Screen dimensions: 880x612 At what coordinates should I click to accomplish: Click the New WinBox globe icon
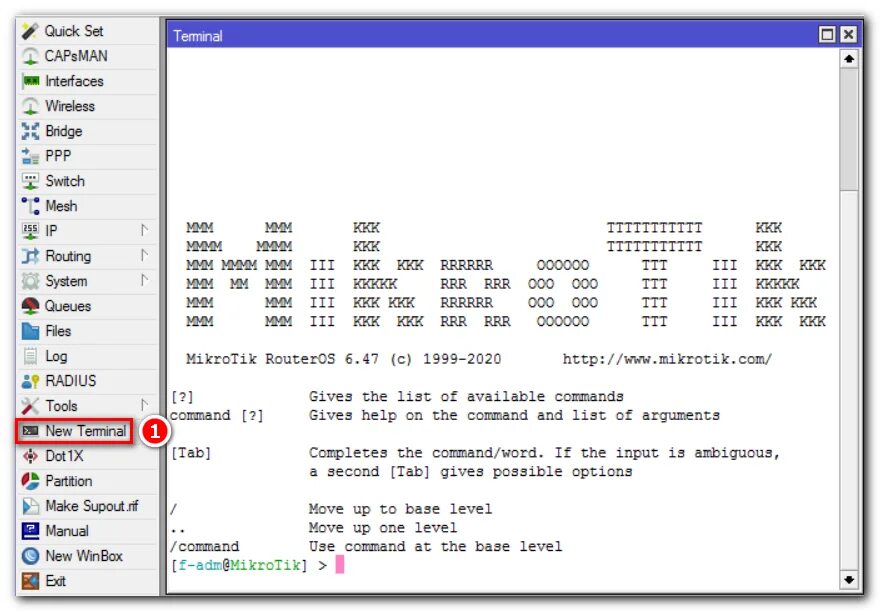(30, 556)
